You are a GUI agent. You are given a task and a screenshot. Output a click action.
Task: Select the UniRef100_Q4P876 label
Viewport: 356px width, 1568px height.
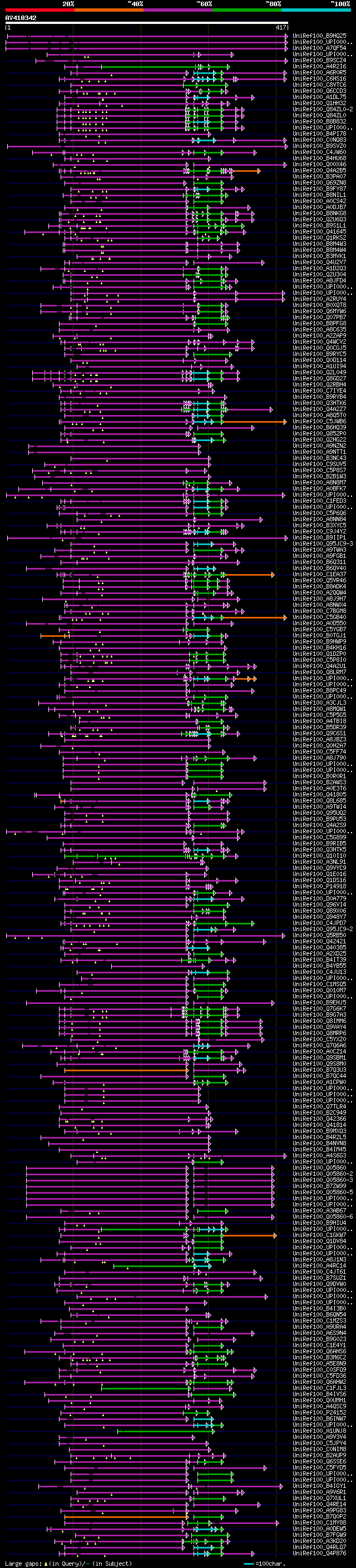[x=319, y=1552]
